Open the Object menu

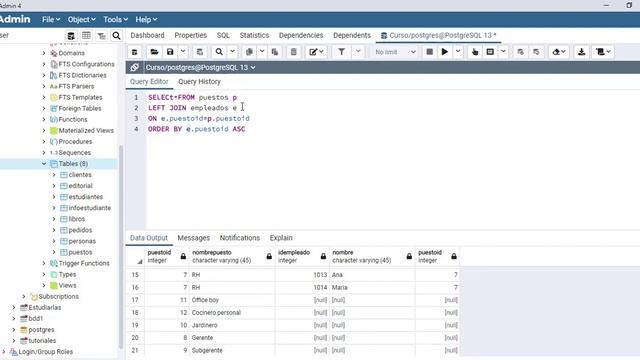click(x=82, y=19)
